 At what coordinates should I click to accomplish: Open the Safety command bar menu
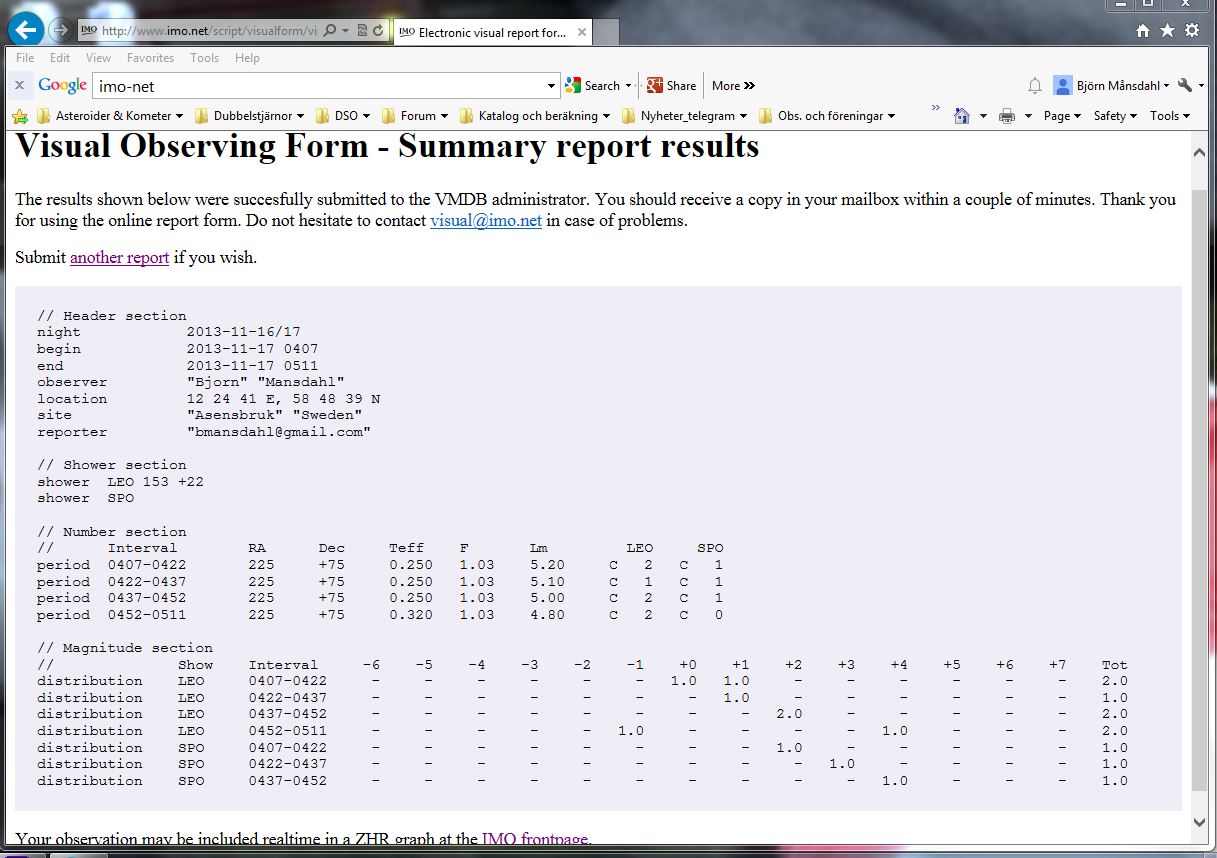pos(1115,116)
